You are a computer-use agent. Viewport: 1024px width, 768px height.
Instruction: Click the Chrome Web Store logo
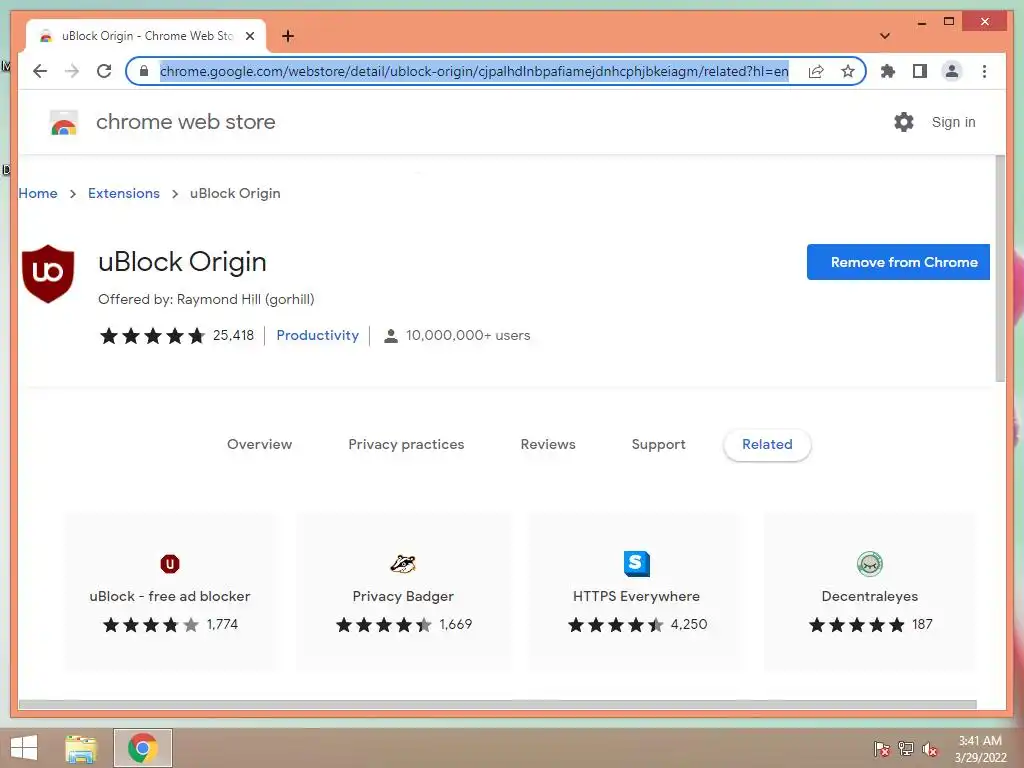(x=64, y=122)
